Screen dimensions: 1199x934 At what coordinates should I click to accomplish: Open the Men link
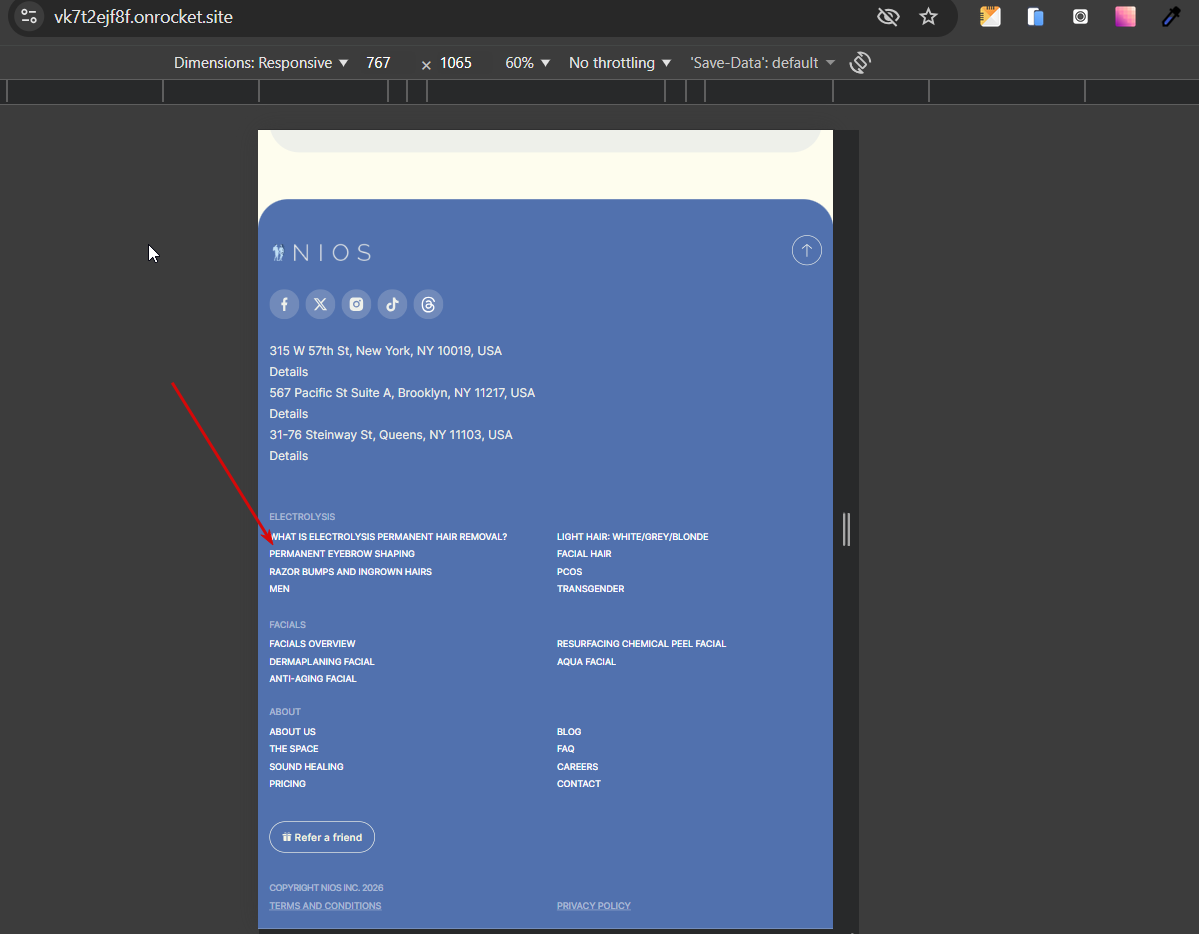tap(279, 589)
